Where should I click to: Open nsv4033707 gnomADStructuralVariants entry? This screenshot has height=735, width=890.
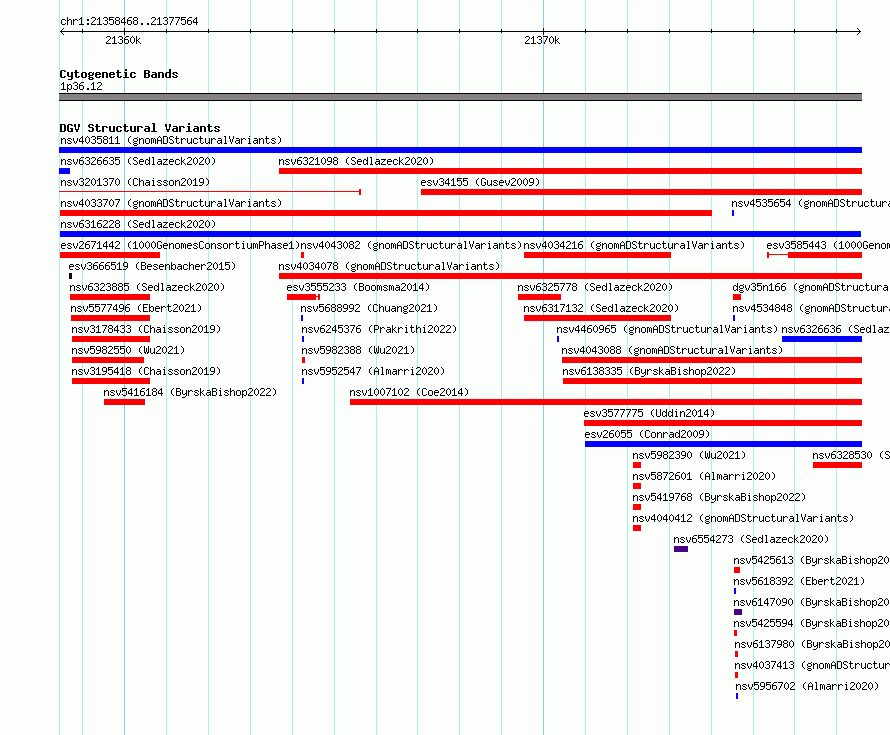tap(171, 203)
